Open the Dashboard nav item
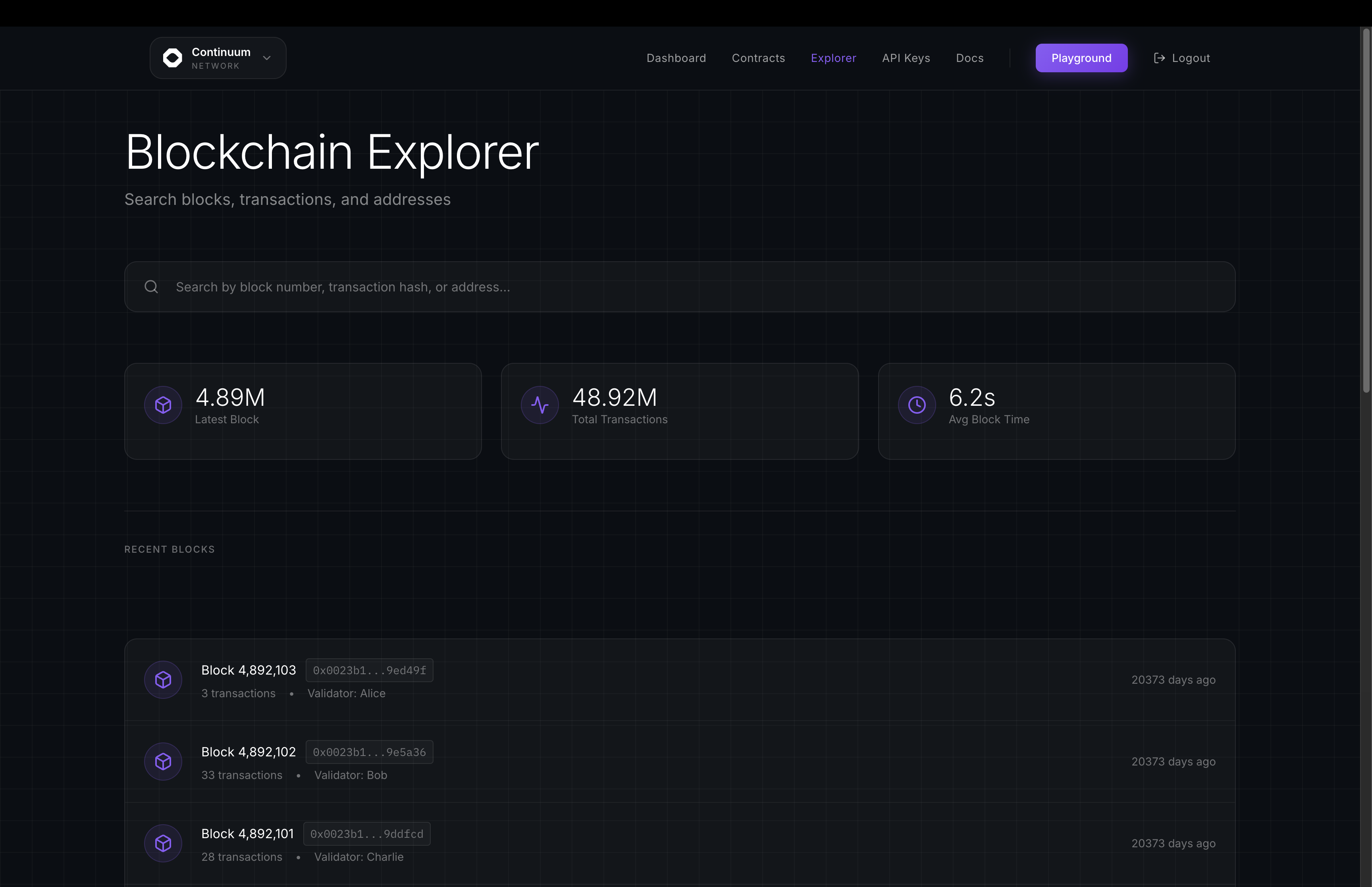1372x887 pixels. (x=676, y=58)
